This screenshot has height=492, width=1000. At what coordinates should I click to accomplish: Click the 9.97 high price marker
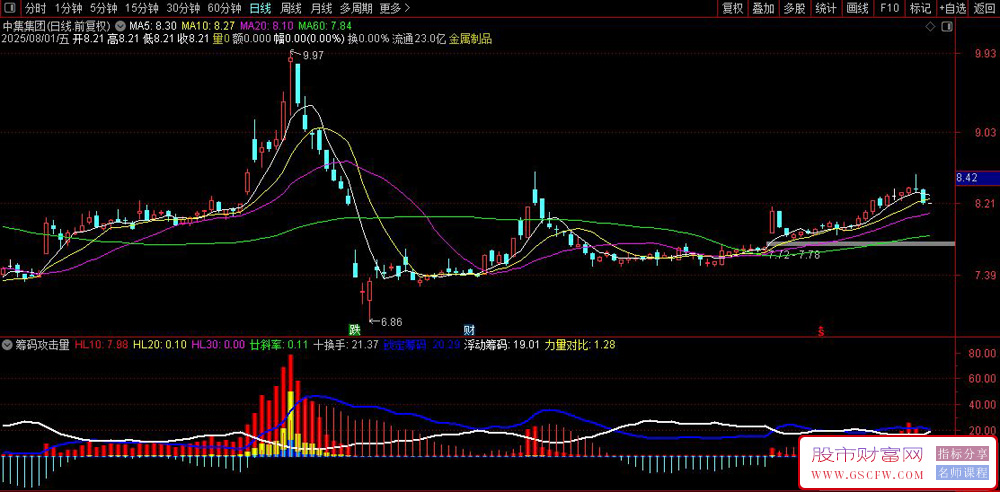click(x=313, y=56)
